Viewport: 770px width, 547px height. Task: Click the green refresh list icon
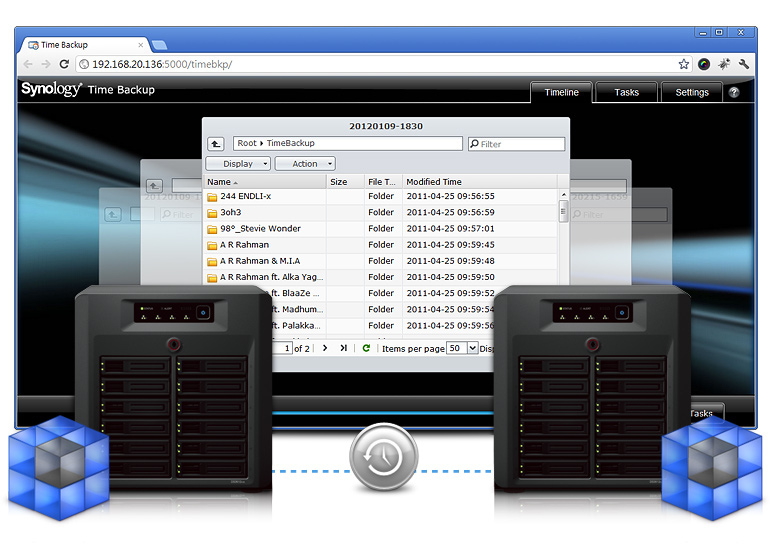click(x=366, y=348)
